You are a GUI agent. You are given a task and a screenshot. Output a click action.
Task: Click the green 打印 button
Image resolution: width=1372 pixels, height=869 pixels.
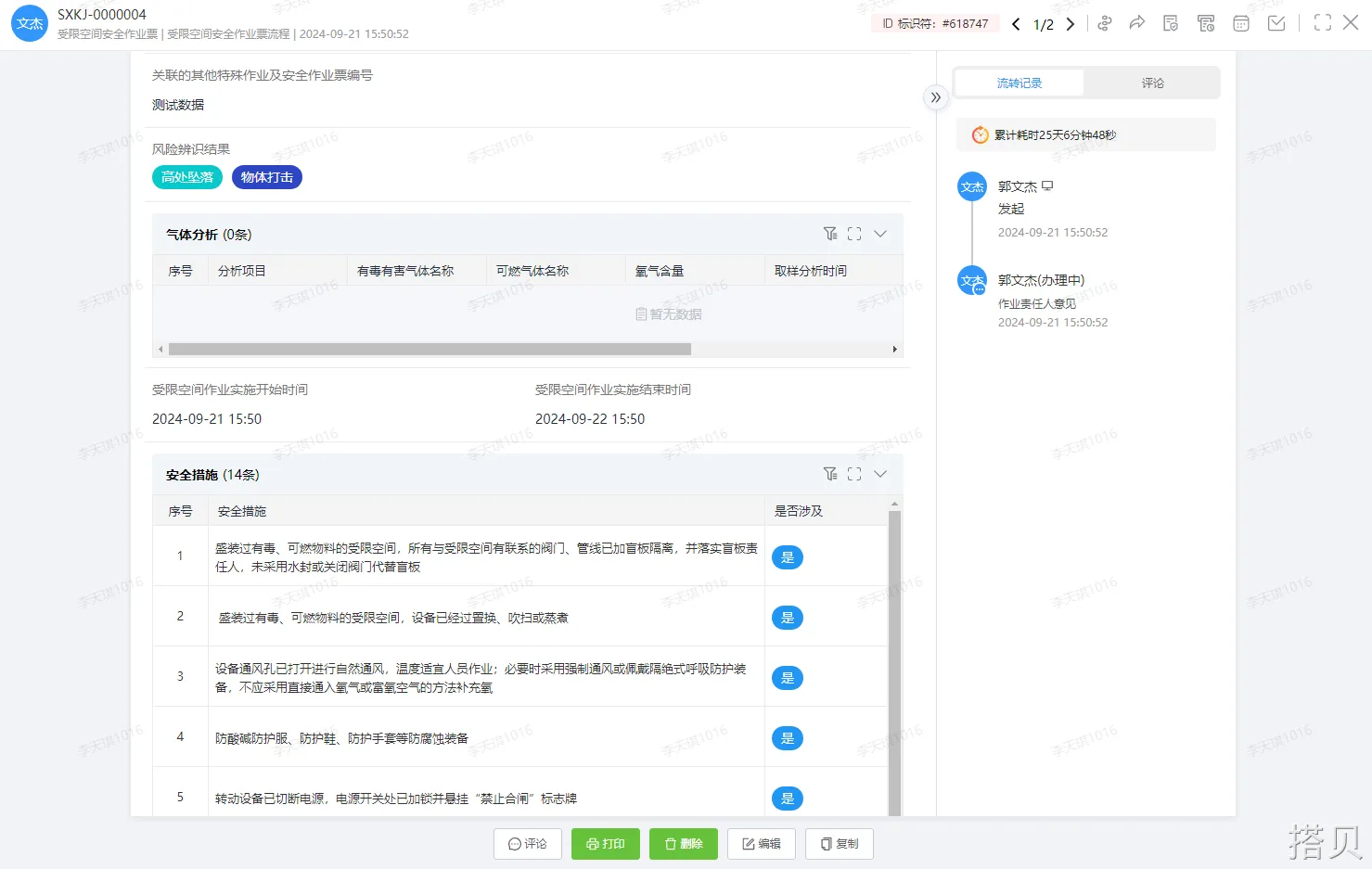(x=605, y=844)
